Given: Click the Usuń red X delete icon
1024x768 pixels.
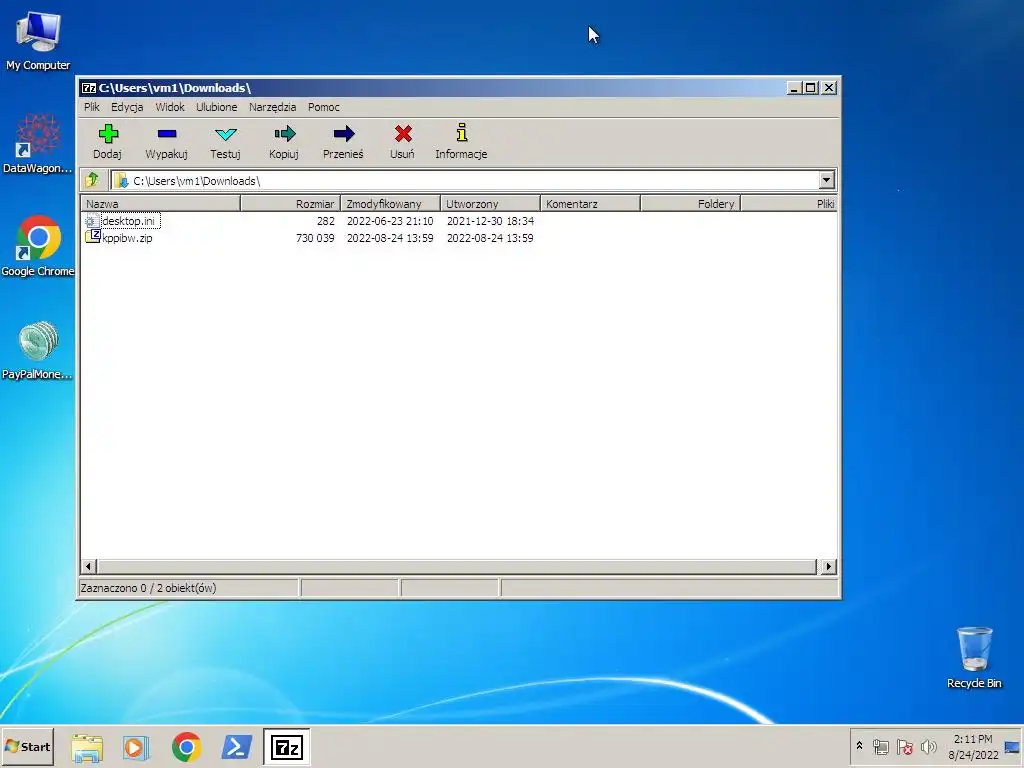Looking at the screenshot, I should [x=403, y=134].
